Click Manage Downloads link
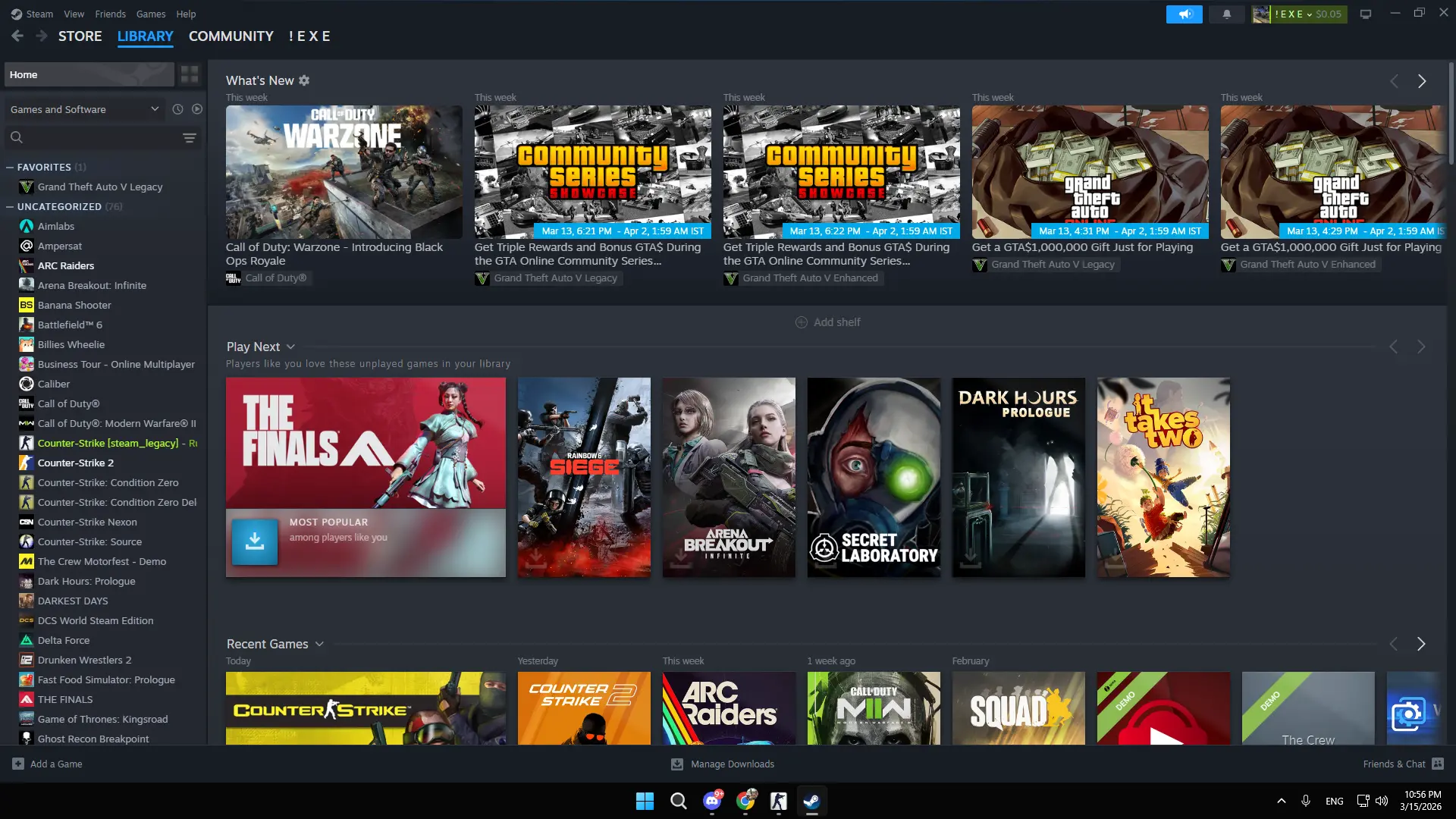1456x819 pixels. click(733, 764)
